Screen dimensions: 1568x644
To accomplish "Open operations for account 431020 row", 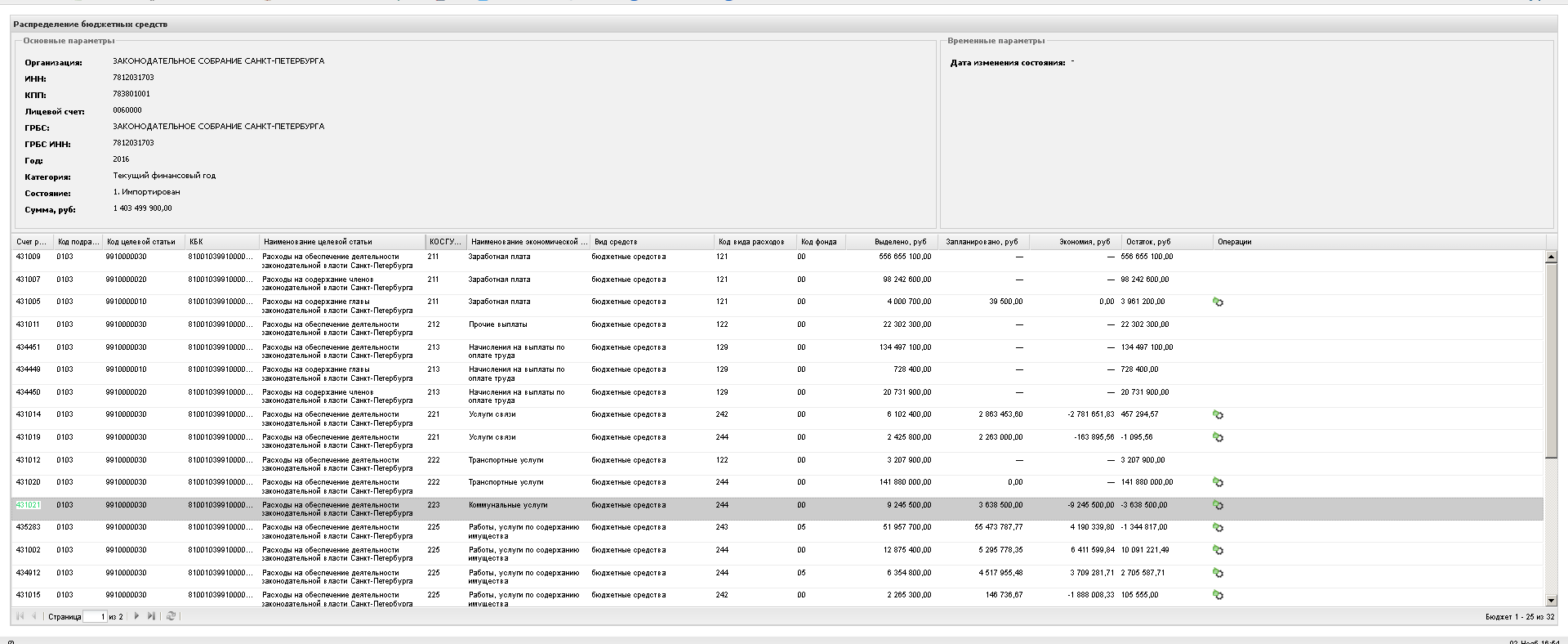I will (1218, 483).
